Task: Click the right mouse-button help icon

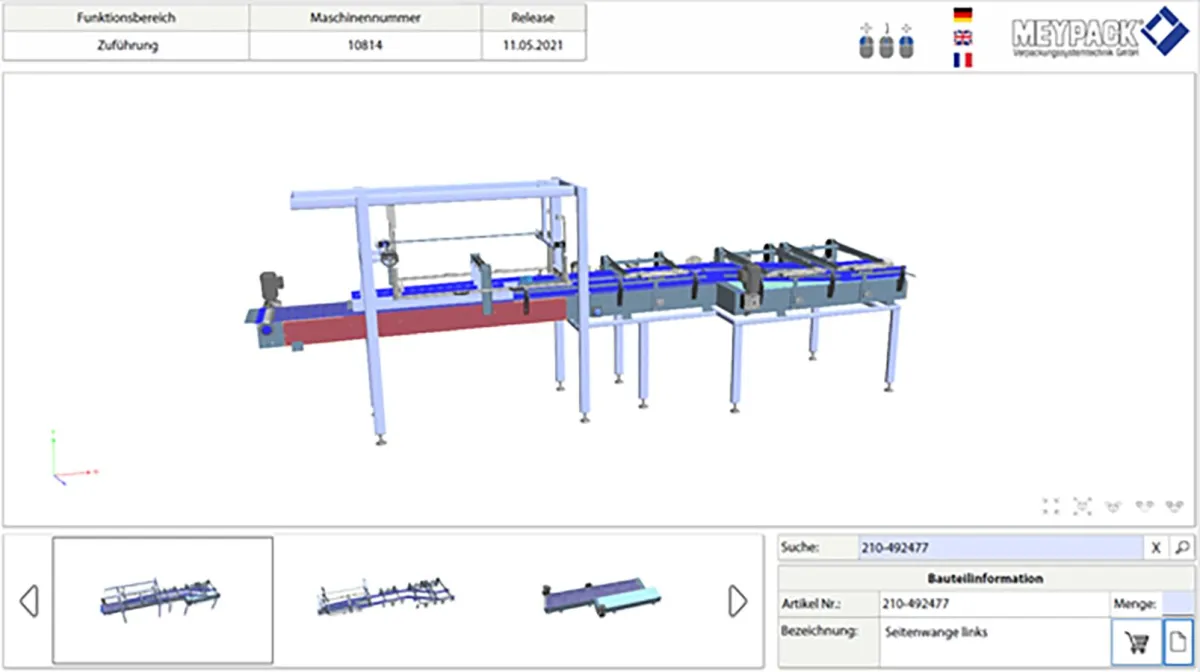Action: (906, 45)
